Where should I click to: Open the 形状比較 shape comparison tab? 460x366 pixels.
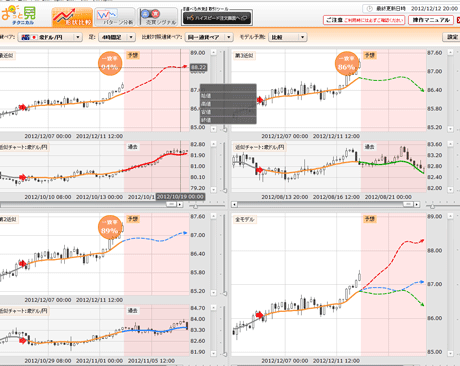(72, 17)
